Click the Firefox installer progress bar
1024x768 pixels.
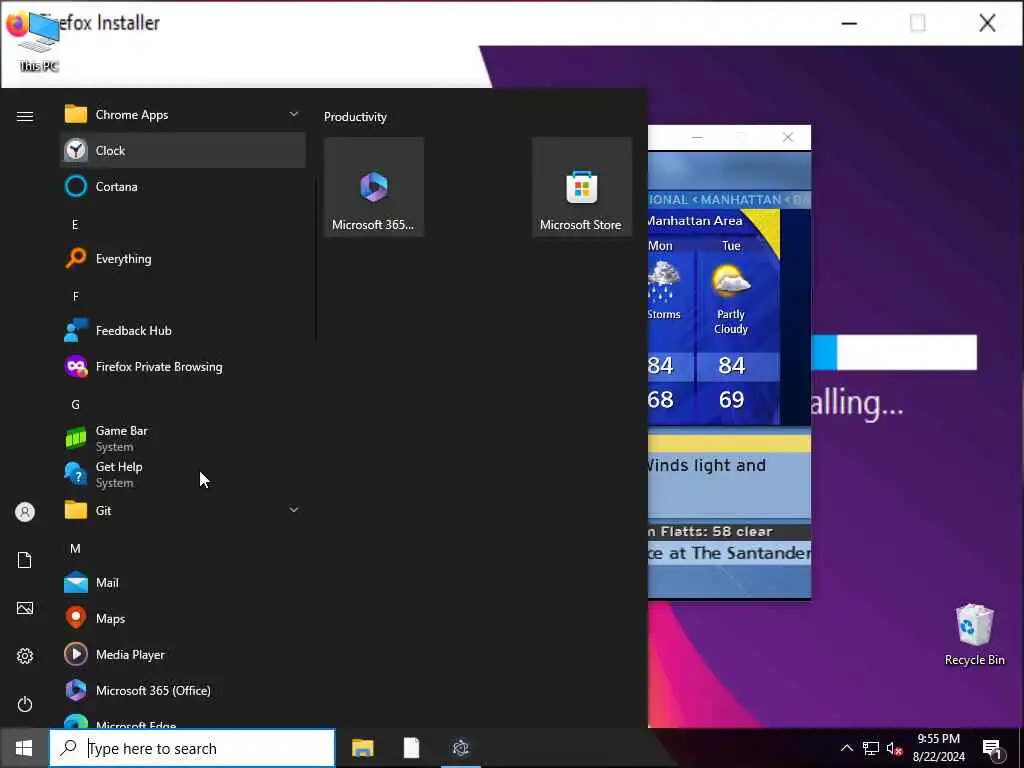(894, 353)
